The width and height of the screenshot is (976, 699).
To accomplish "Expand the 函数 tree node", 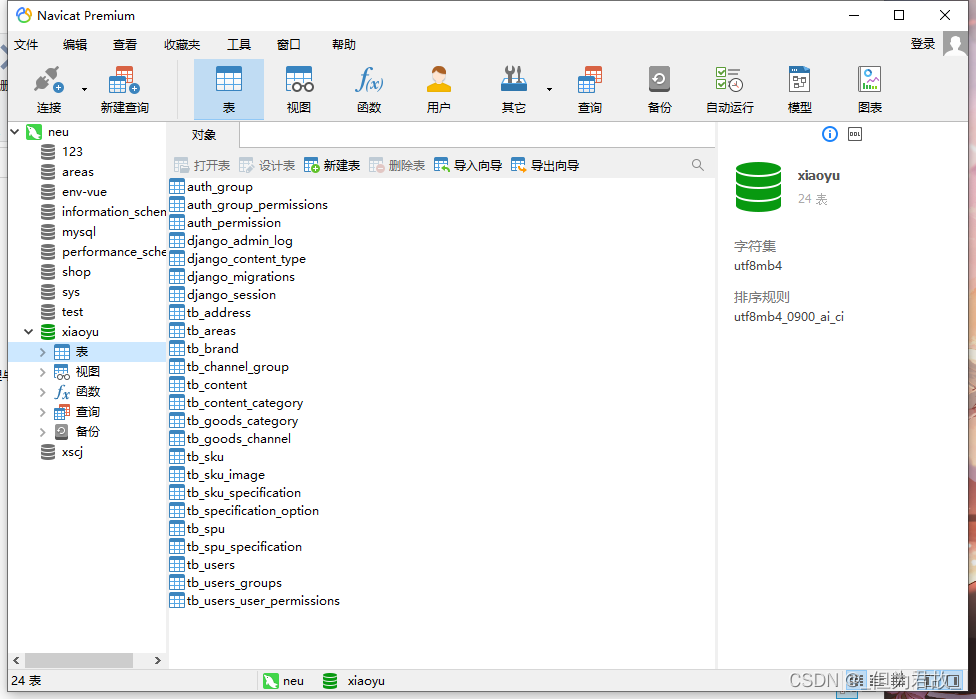I will (42, 392).
